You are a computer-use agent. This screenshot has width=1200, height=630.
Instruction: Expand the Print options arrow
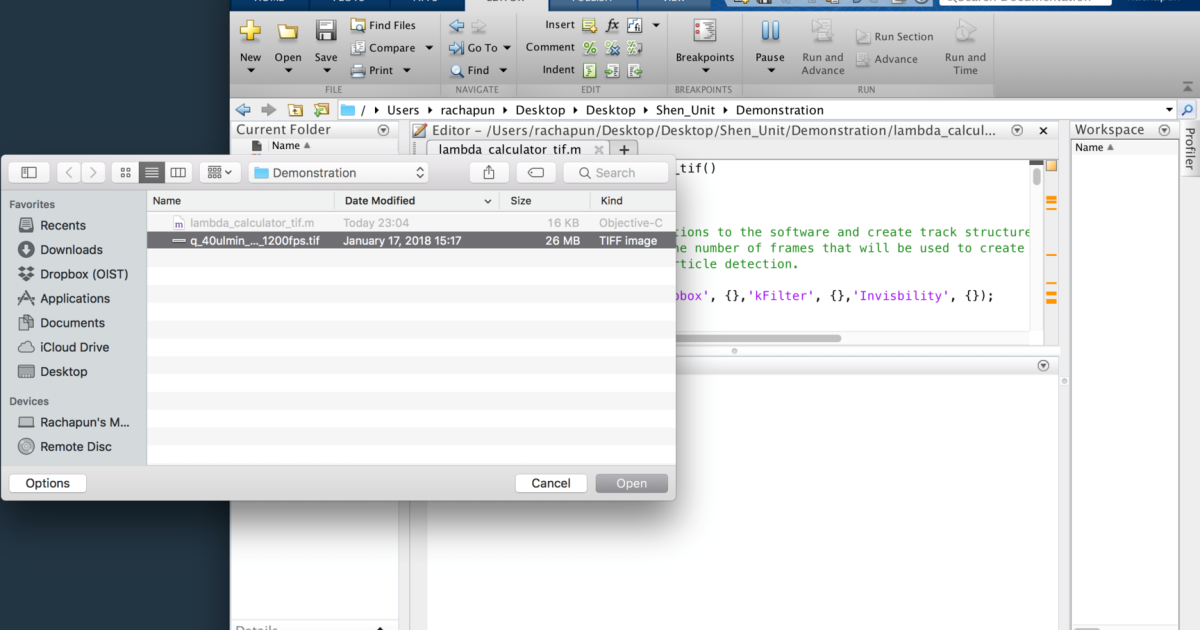[406, 70]
